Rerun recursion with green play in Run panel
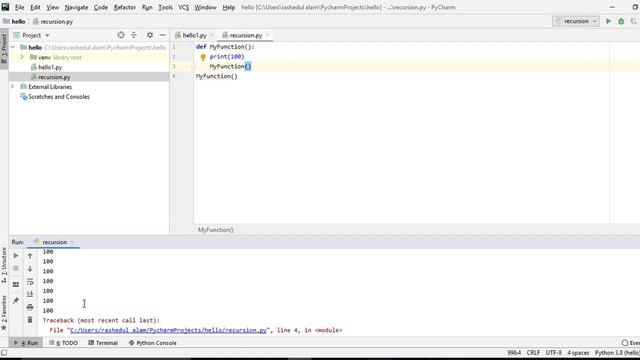This screenshot has height=360, width=640. point(16,256)
